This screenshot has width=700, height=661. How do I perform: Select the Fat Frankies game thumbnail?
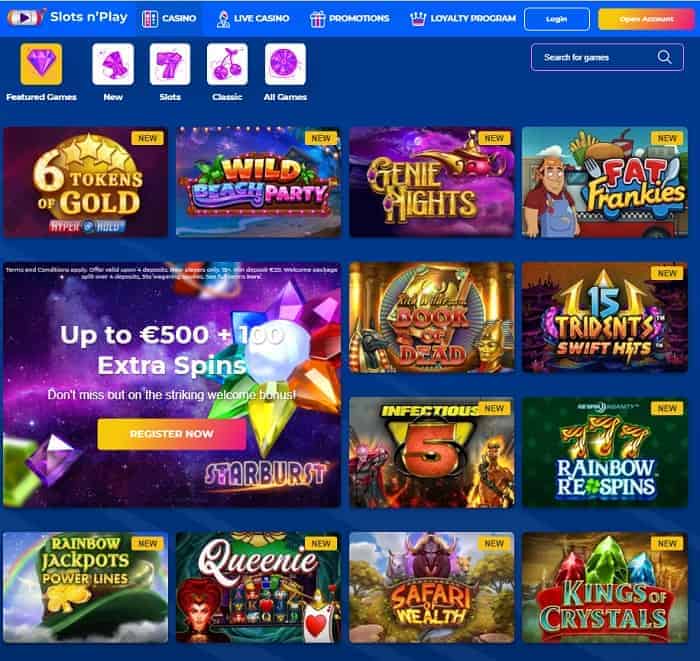click(605, 182)
